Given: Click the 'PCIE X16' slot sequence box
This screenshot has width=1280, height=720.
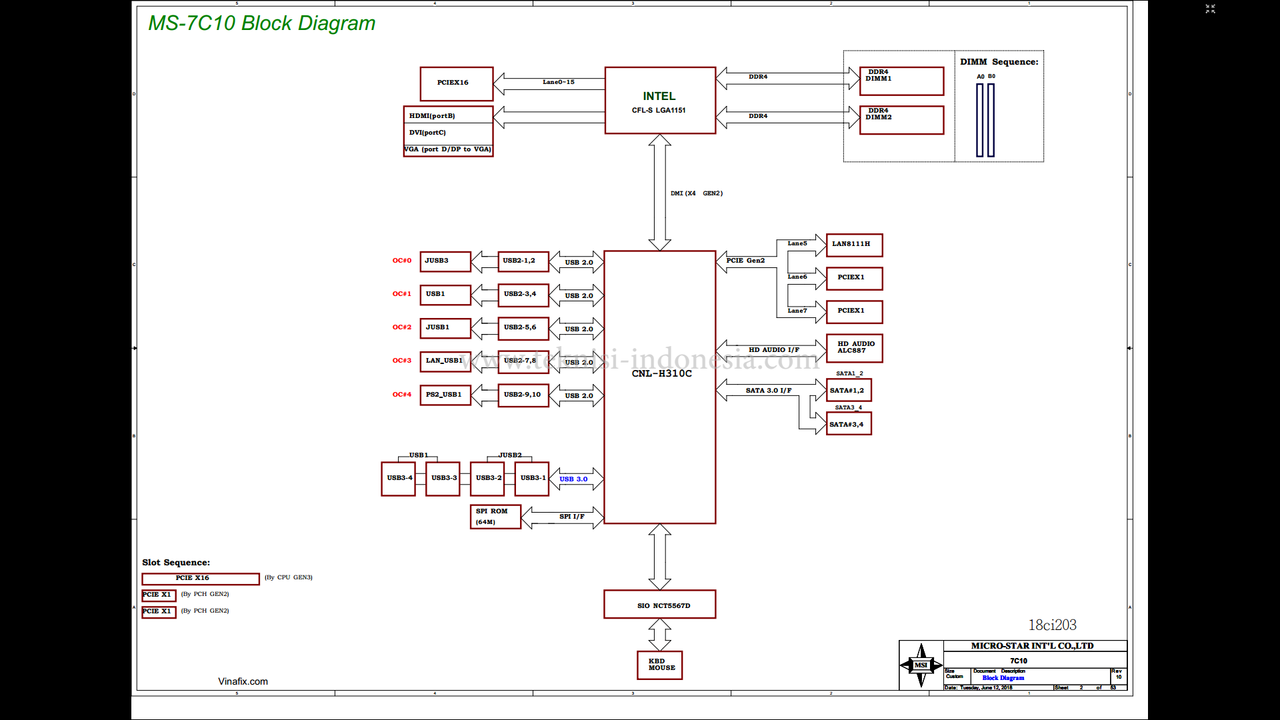Looking at the screenshot, I should (x=201, y=578).
